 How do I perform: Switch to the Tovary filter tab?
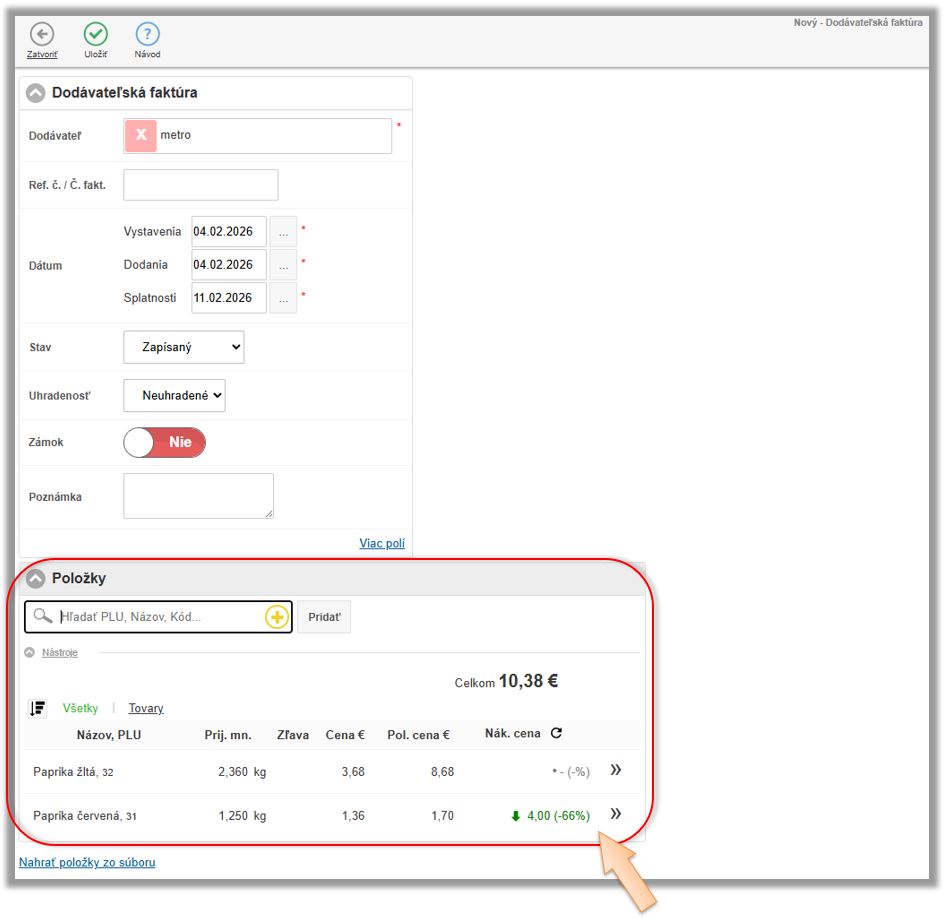click(x=146, y=708)
